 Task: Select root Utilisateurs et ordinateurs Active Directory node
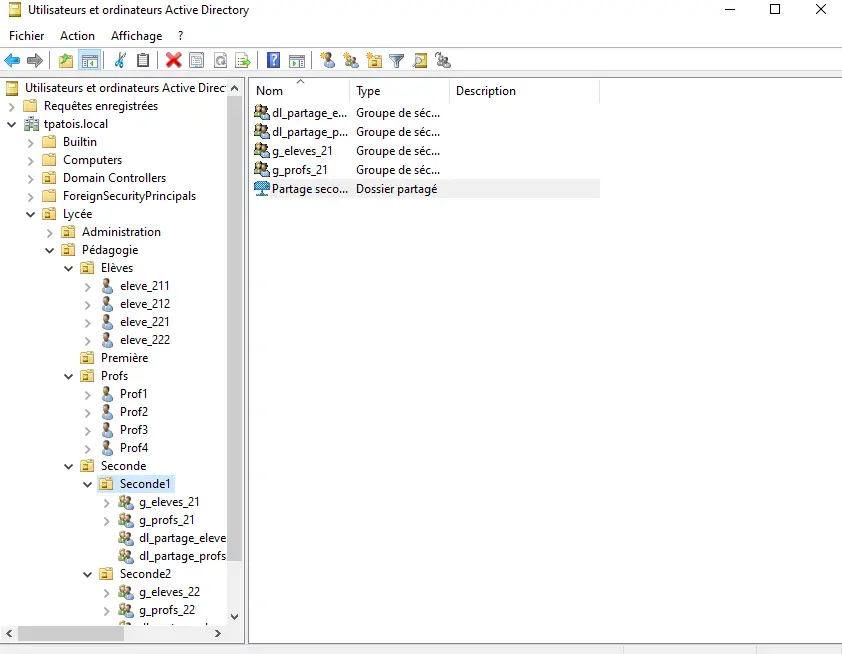[x=126, y=88]
